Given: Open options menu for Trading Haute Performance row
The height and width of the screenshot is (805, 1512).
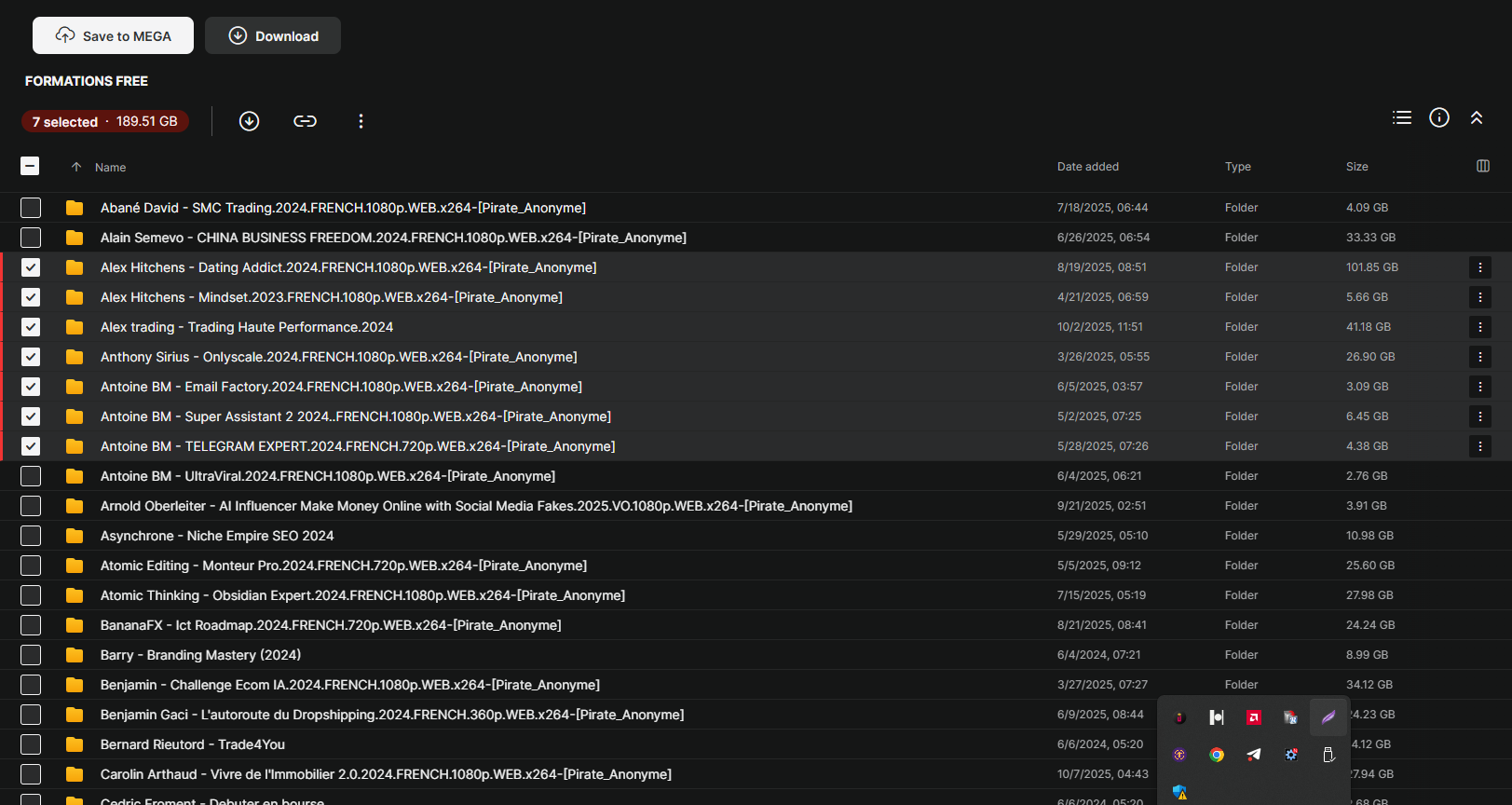Looking at the screenshot, I should [1480, 327].
